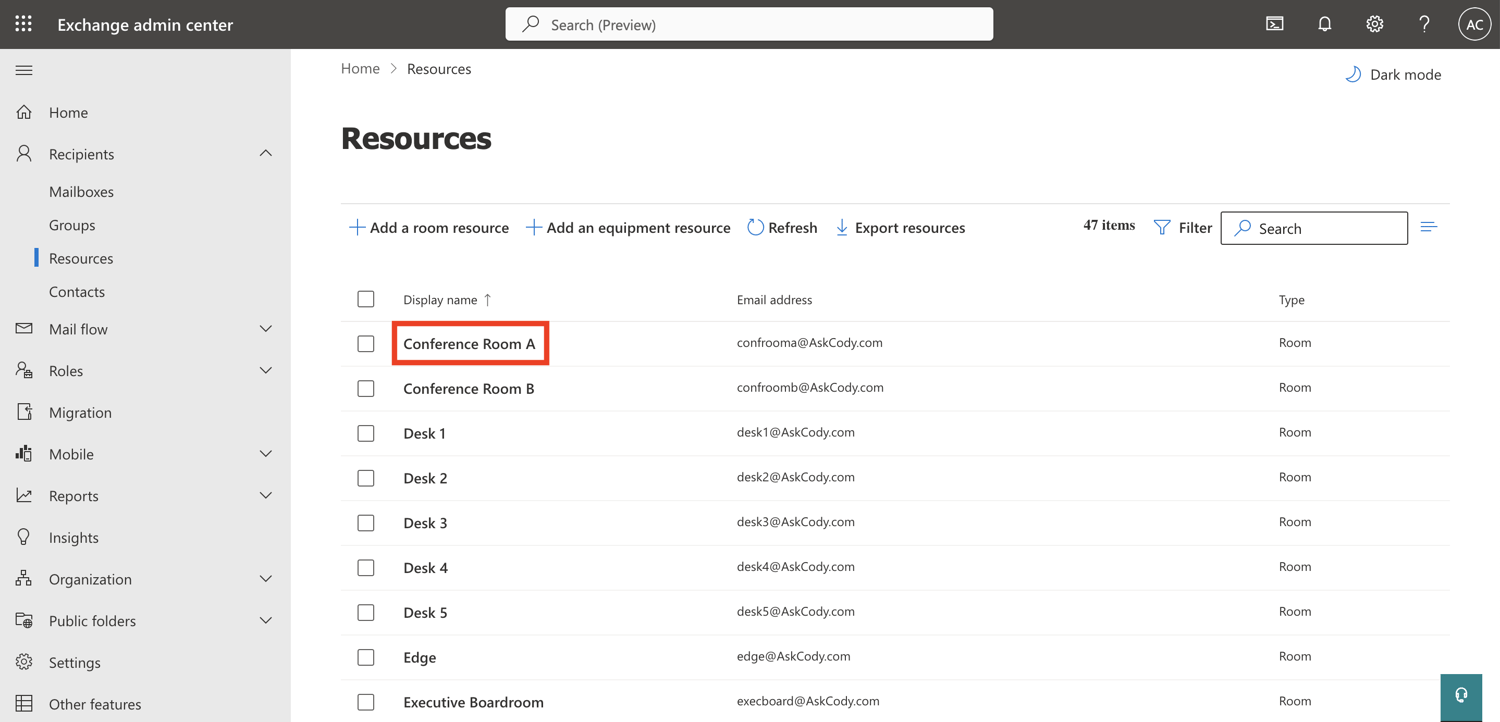Switch to the Mailboxes sidebar item
This screenshot has height=722, width=1500.
[82, 191]
